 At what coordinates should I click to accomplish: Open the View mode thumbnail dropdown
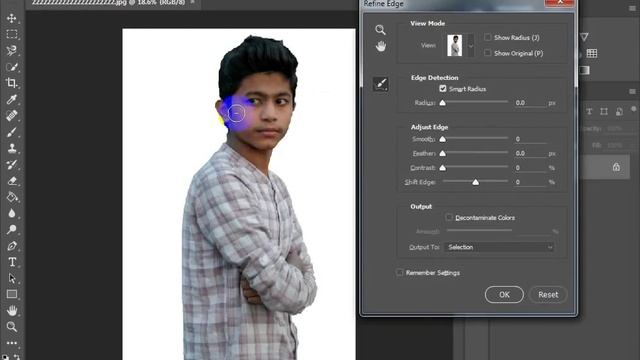pos(471,45)
